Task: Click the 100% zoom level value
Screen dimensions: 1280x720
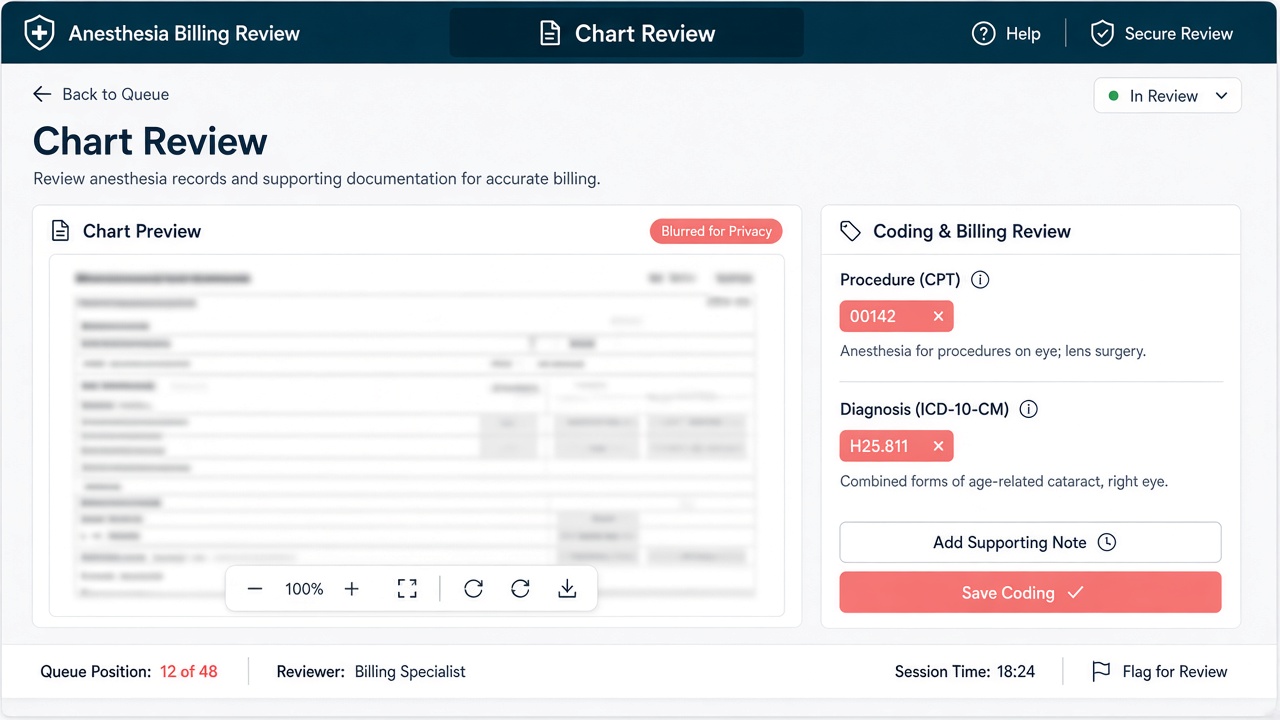Action: coord(304,589)
